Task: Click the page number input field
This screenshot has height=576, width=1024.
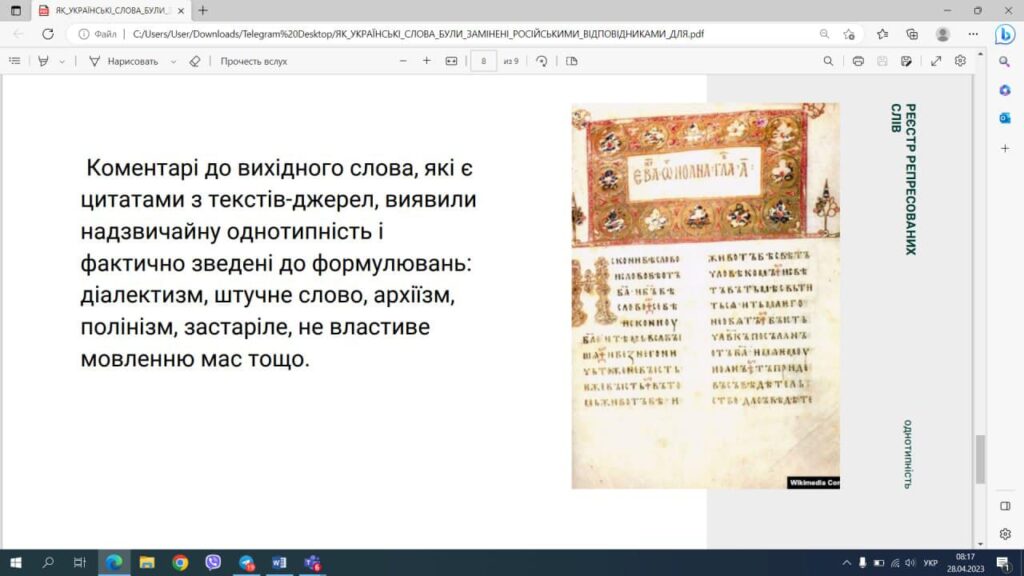Action: [484, 61]
